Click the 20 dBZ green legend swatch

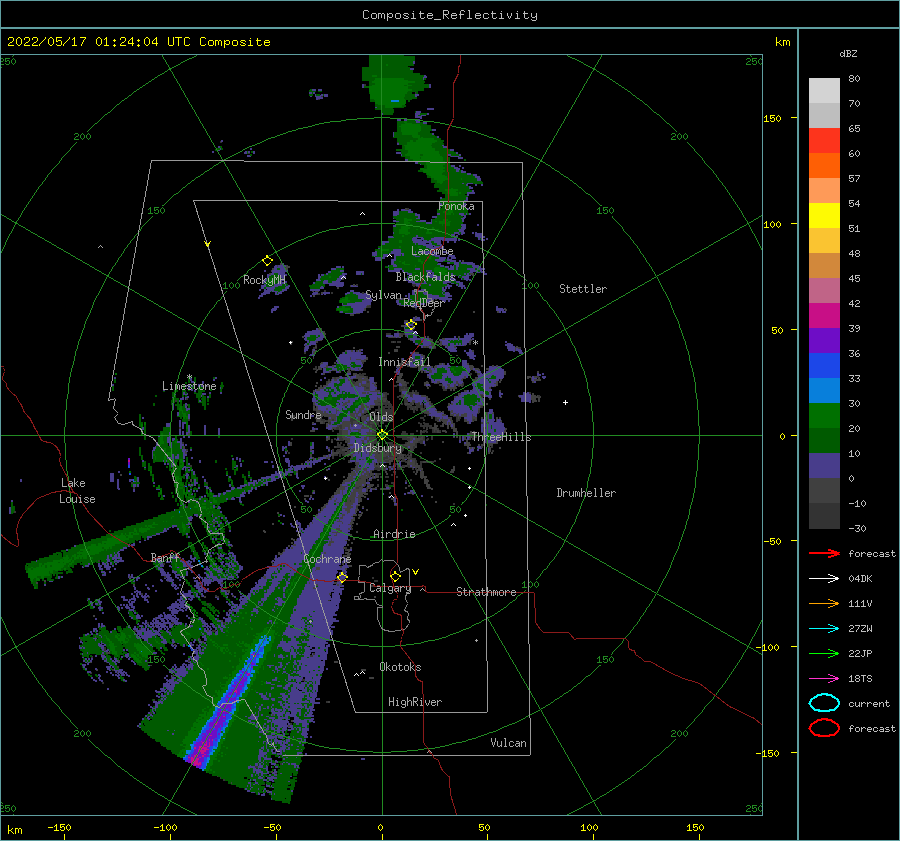pyautogui.click(x=824, y=440)
